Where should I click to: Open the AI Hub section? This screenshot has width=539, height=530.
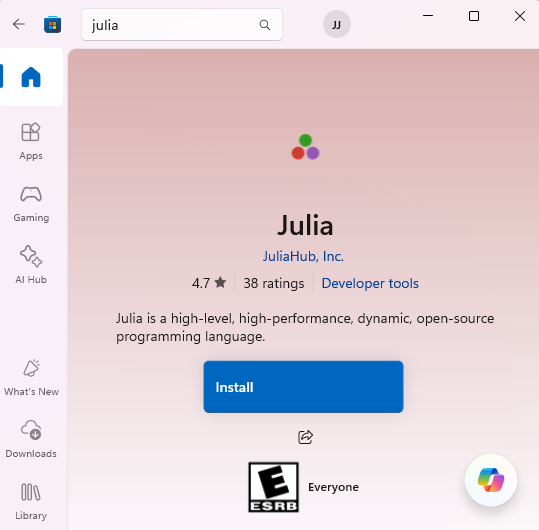[31, 265]
